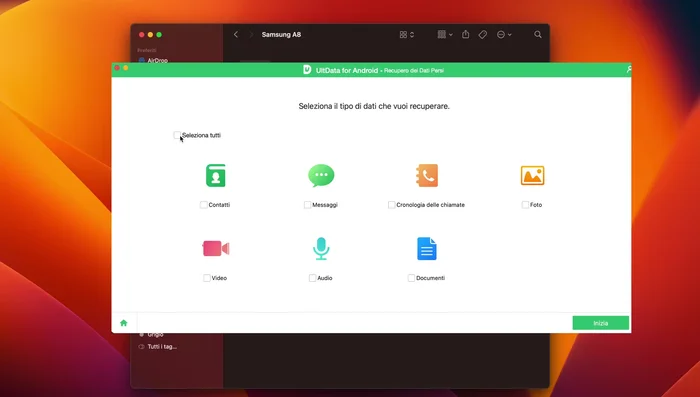The width and height of the screenshot is (700, 397).
Task: Check the Messaggi checkbox
Action: coord(307,205)
